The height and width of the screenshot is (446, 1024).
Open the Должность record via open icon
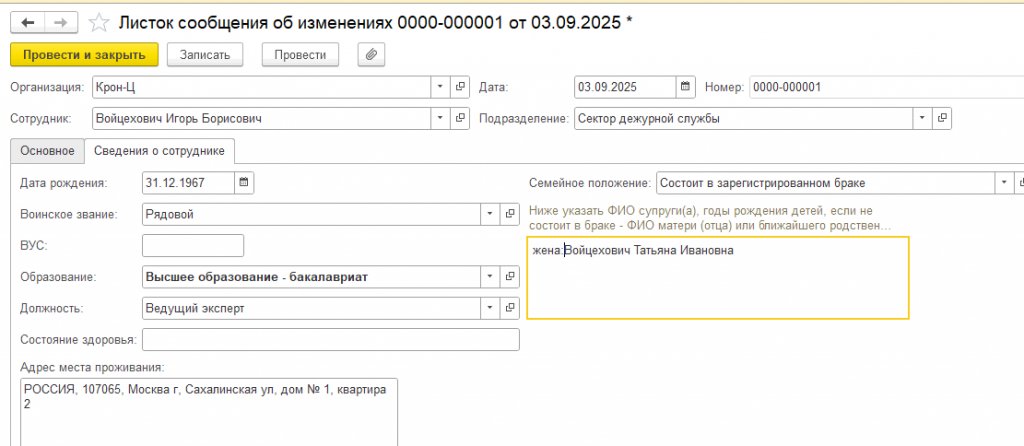(x=510, y=308)
